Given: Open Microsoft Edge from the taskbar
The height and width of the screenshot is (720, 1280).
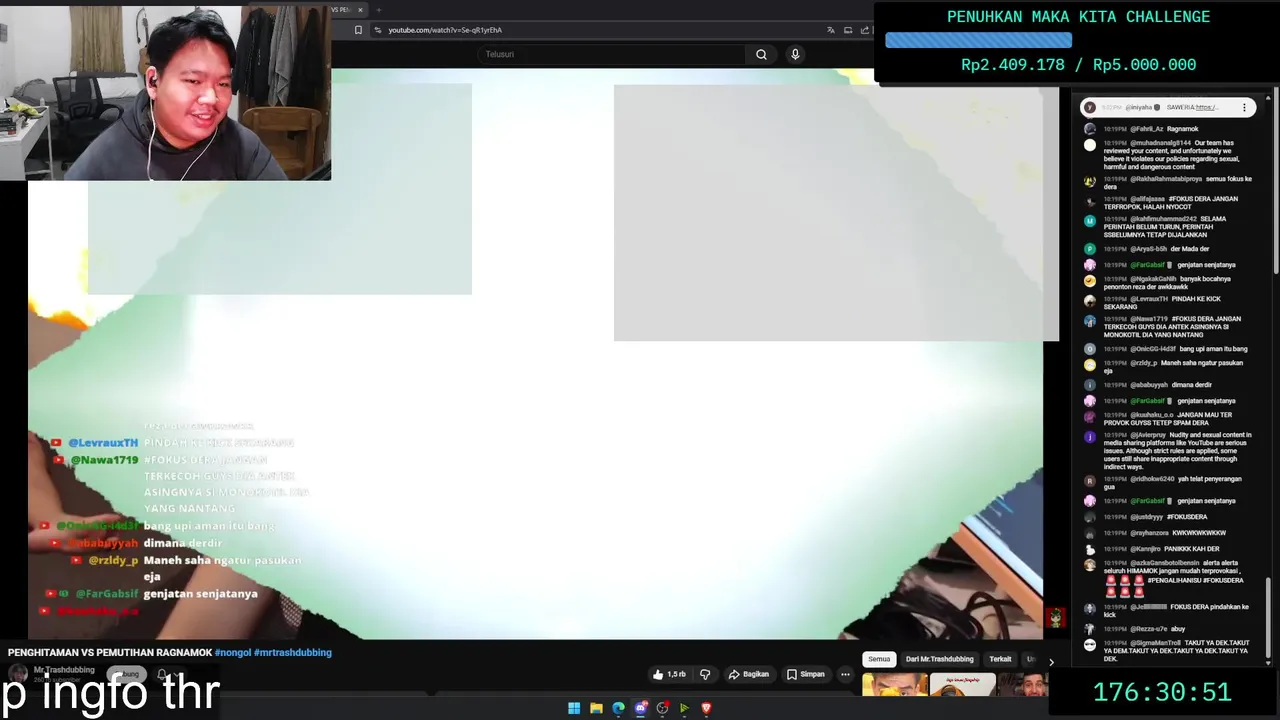Looking at the screenshot, I should pos(618,708).
